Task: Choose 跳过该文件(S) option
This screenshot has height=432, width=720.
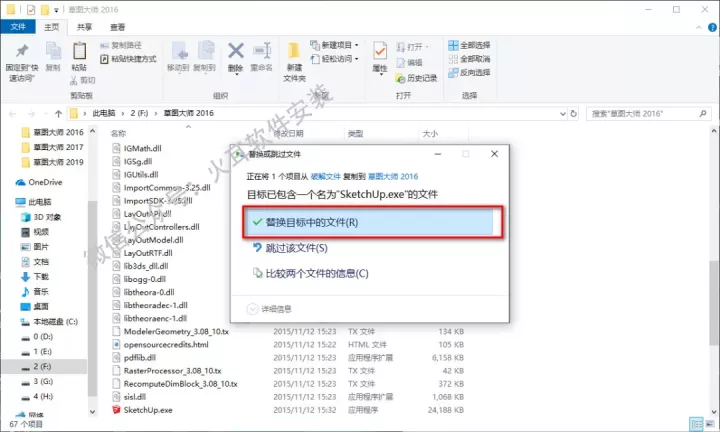Action: point(300,247)
